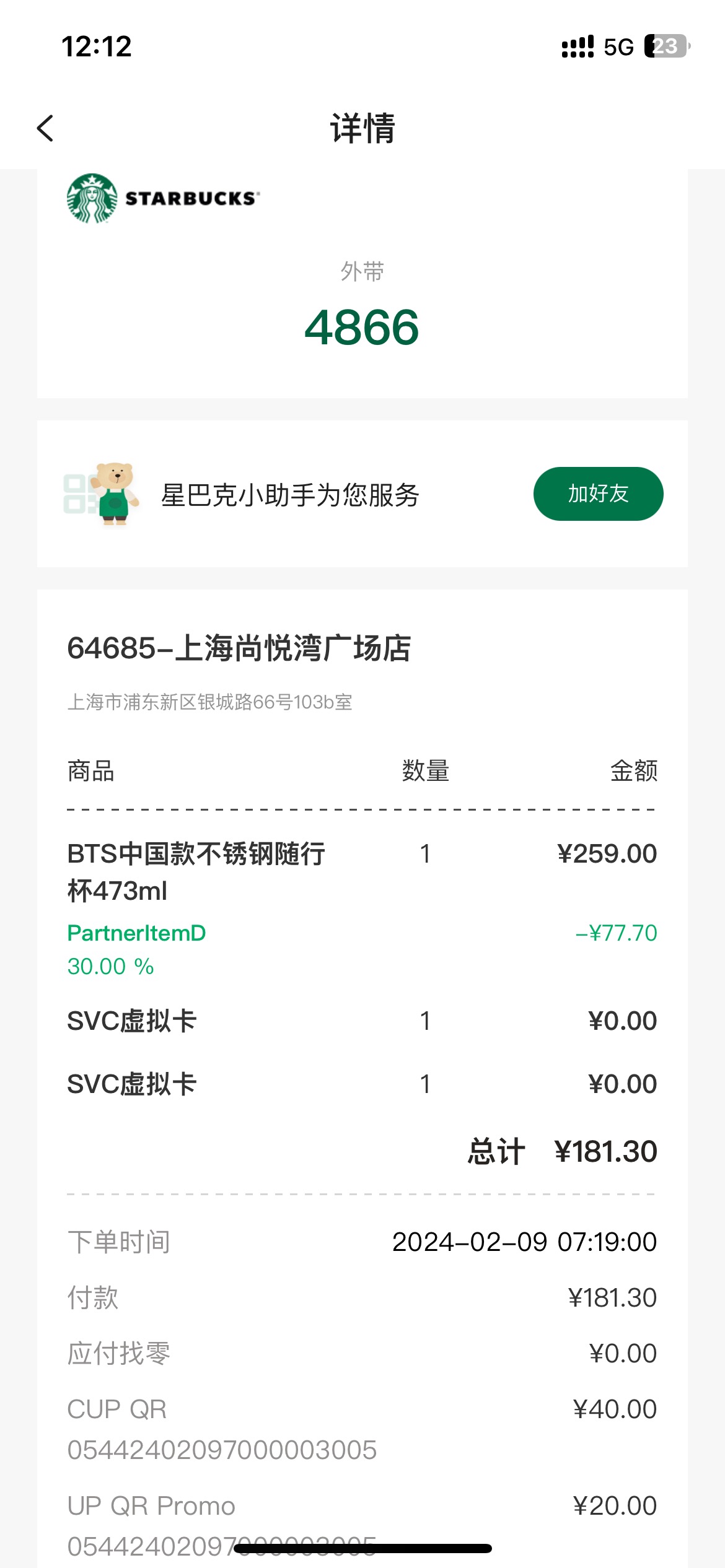Tap the PartnerItemD discount line

[x=362, y=949]
